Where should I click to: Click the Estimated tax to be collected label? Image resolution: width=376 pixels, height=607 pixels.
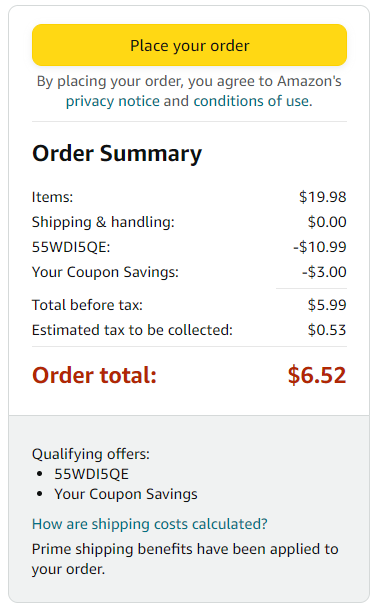pos(132,330)
